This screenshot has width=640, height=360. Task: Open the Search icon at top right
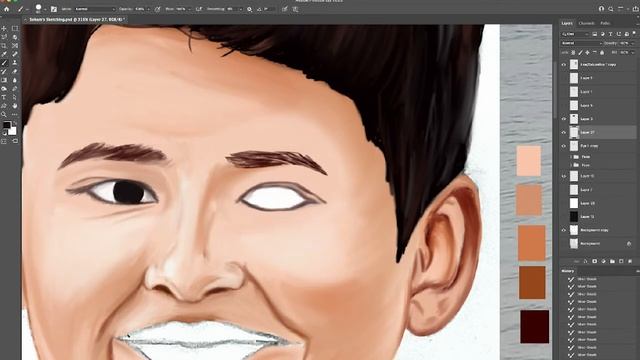pos(611,9)
